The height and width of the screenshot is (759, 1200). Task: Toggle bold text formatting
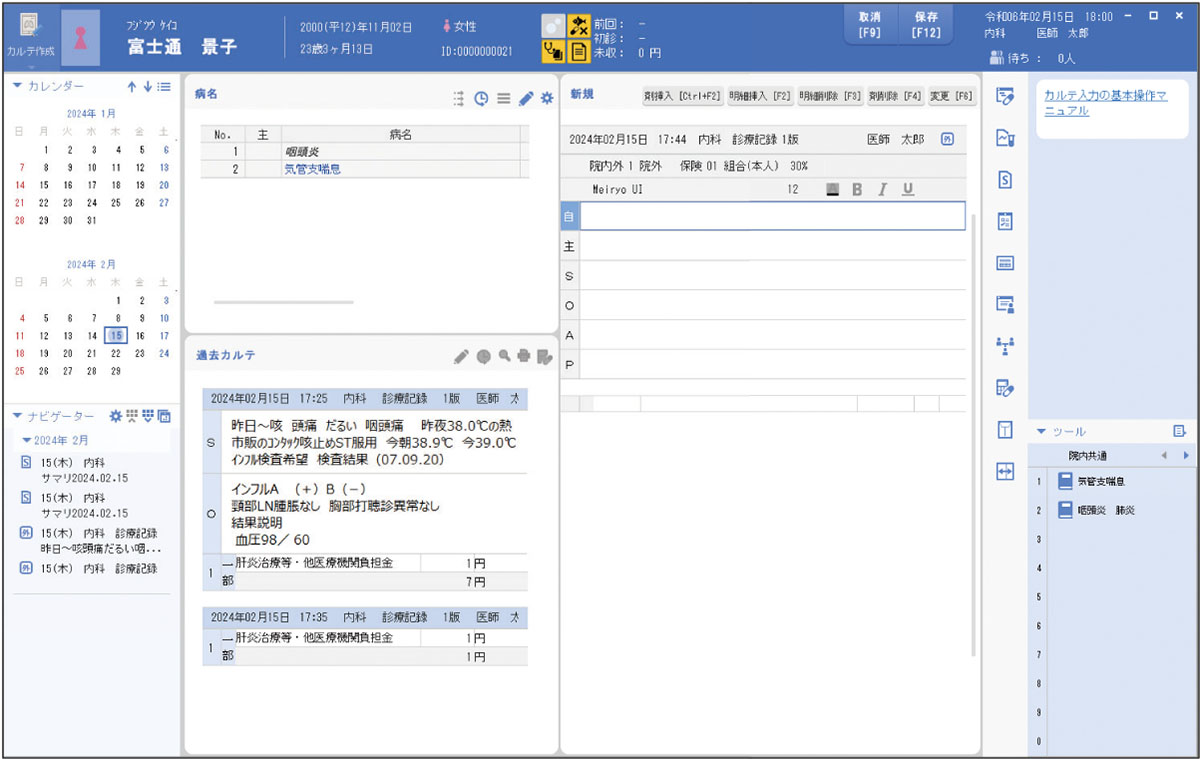[856, 189]
